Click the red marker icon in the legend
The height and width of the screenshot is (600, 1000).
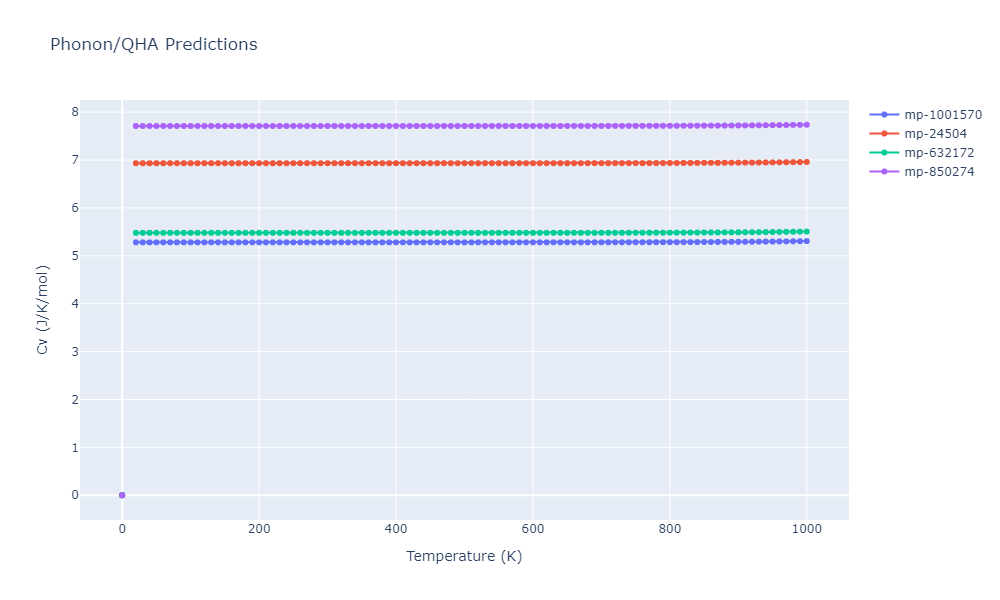click(884, 134)
